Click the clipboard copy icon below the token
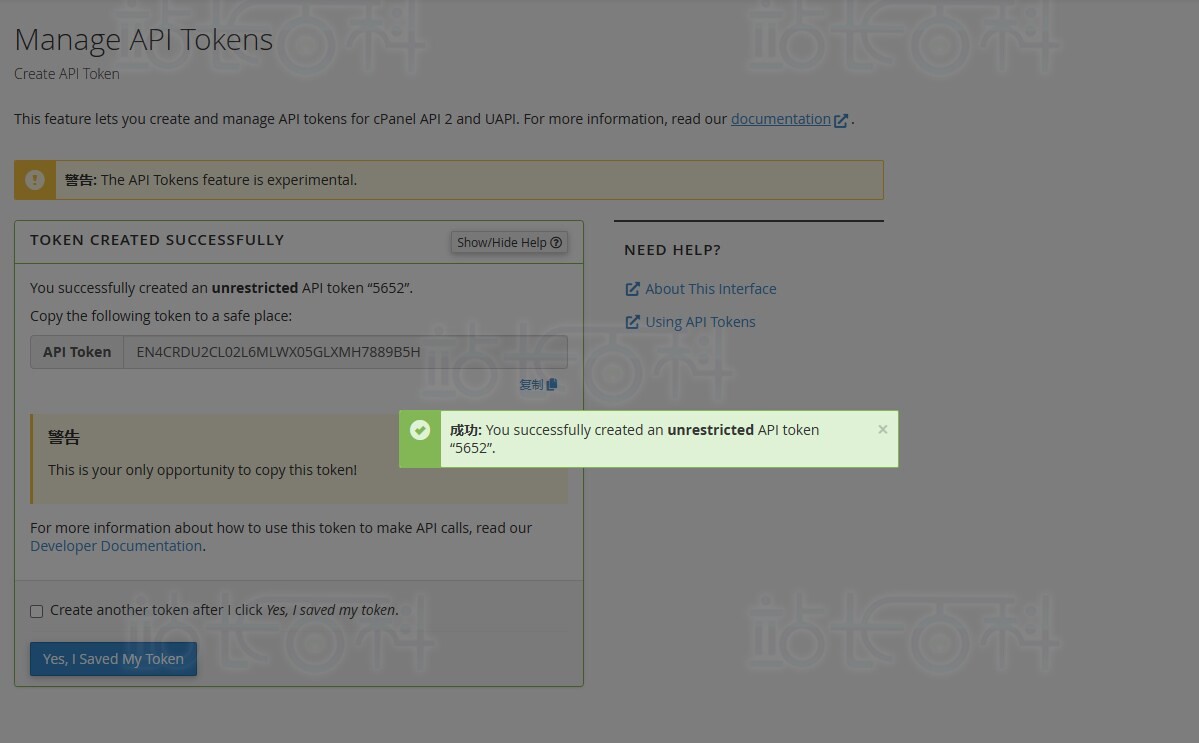The image size is (1199, 743). [552, 384]
